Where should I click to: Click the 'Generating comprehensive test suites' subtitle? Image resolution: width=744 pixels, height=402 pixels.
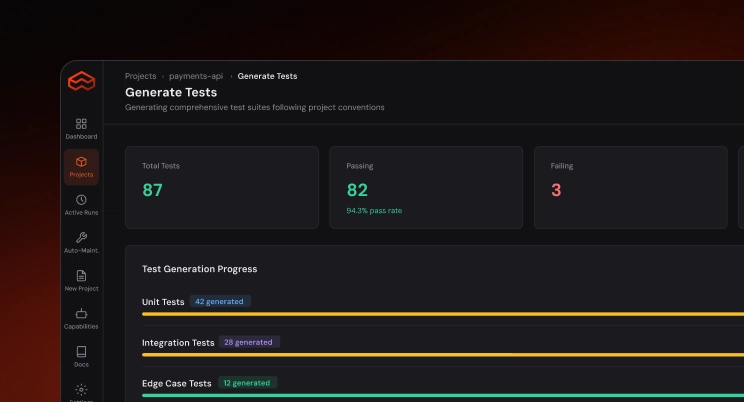(254, 107)
